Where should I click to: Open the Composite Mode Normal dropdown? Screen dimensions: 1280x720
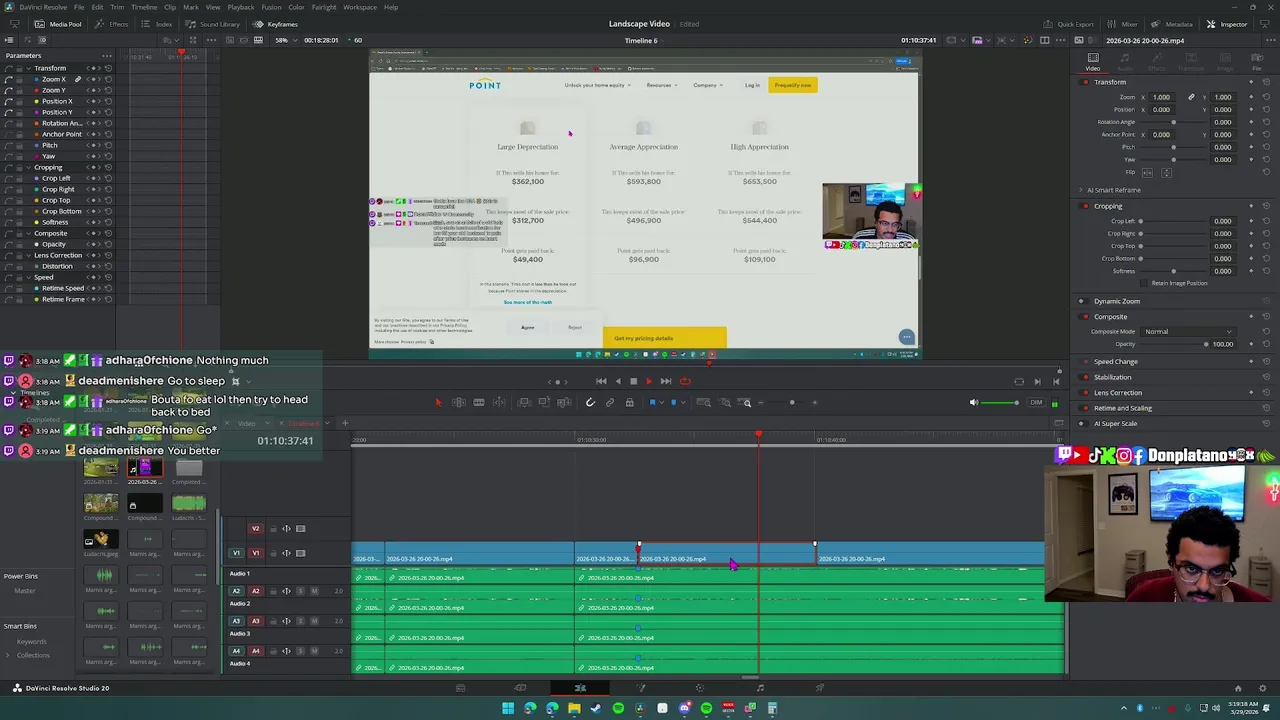tap(1188, 331)
